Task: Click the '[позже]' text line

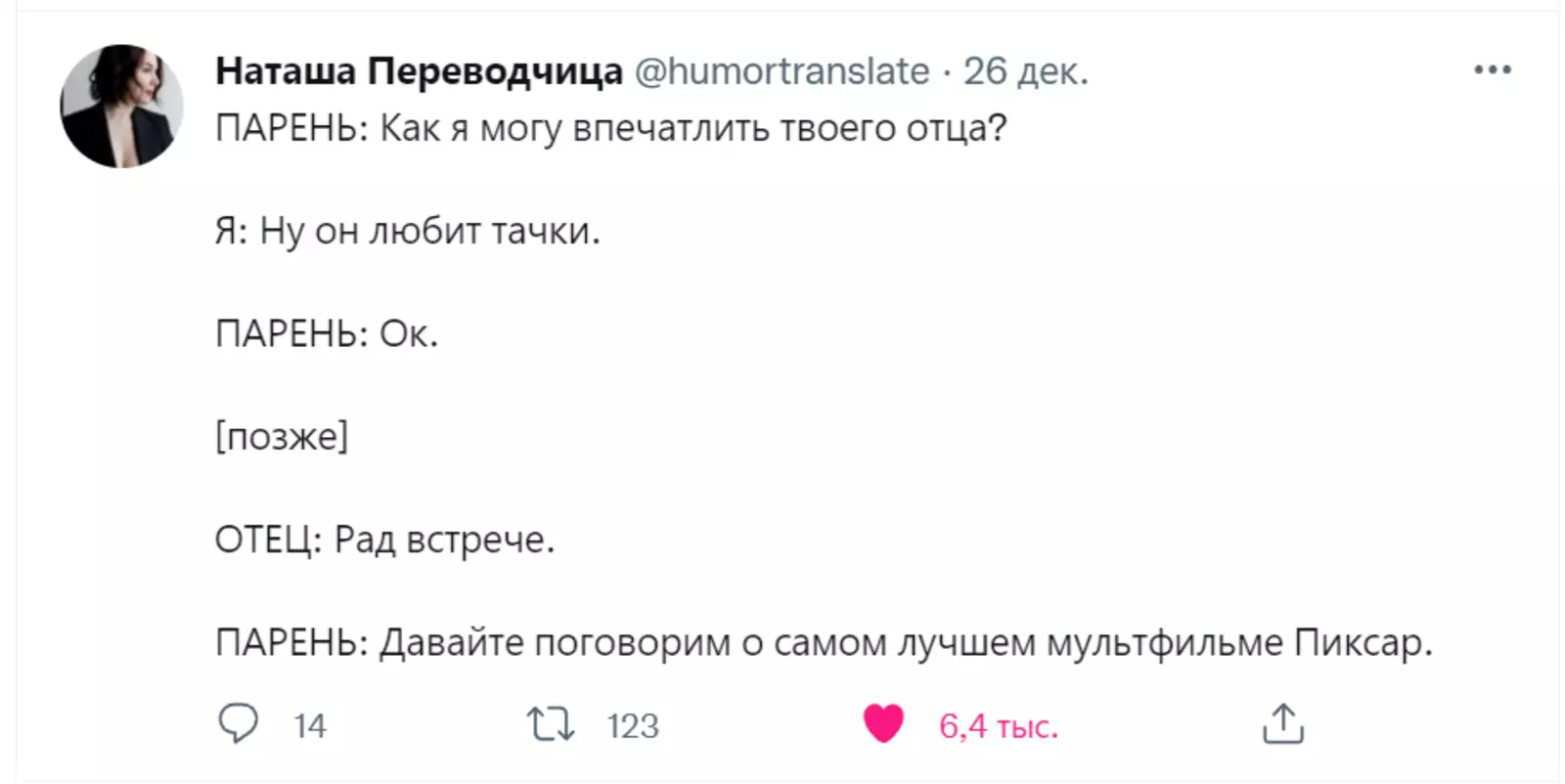Action: 282,437
